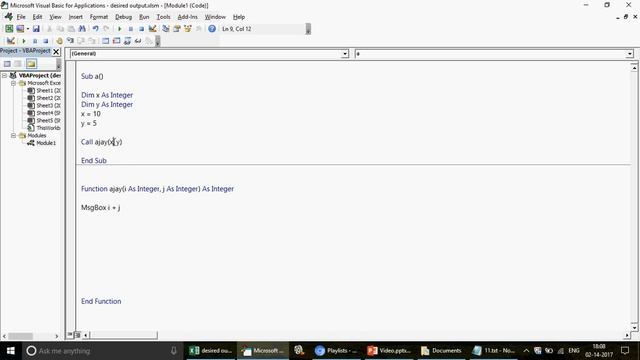Select Sheet3 in the project tree
Image resolution: width=640 pixels, height=360 pixels.
(44, 106)
